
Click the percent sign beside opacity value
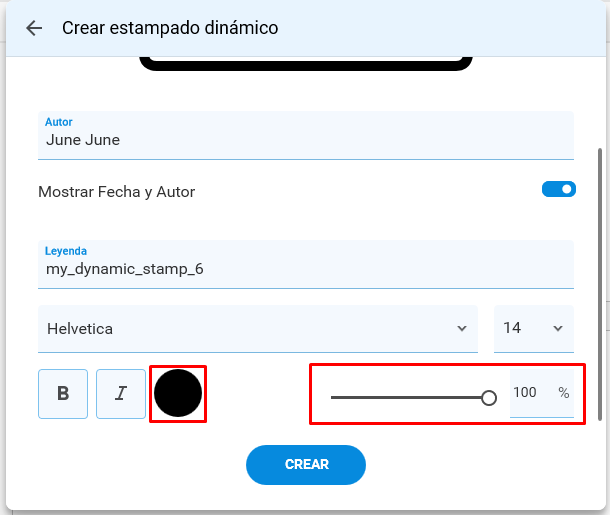pos(564,392)
